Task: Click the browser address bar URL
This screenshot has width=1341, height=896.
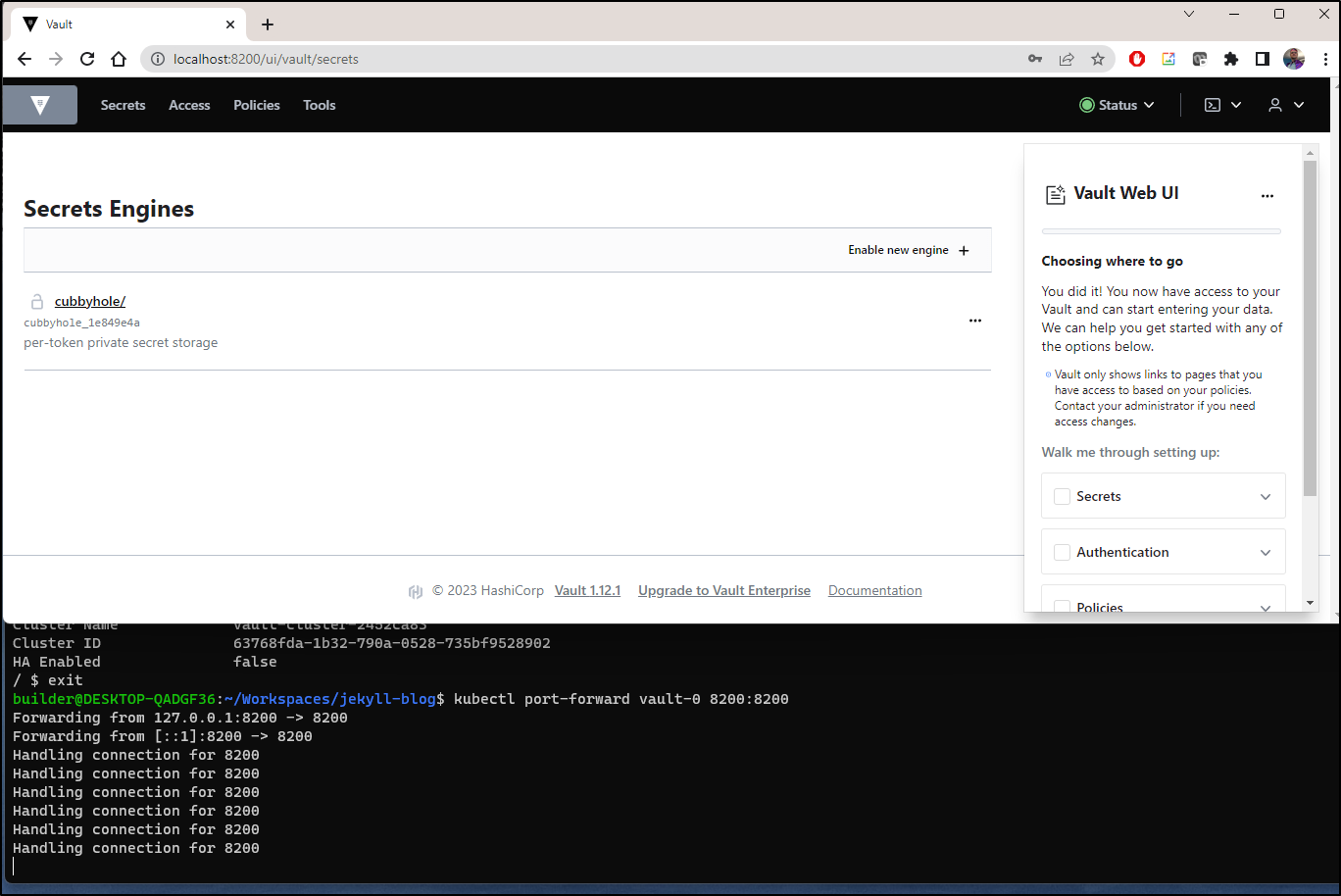Action: coord(266,59)
